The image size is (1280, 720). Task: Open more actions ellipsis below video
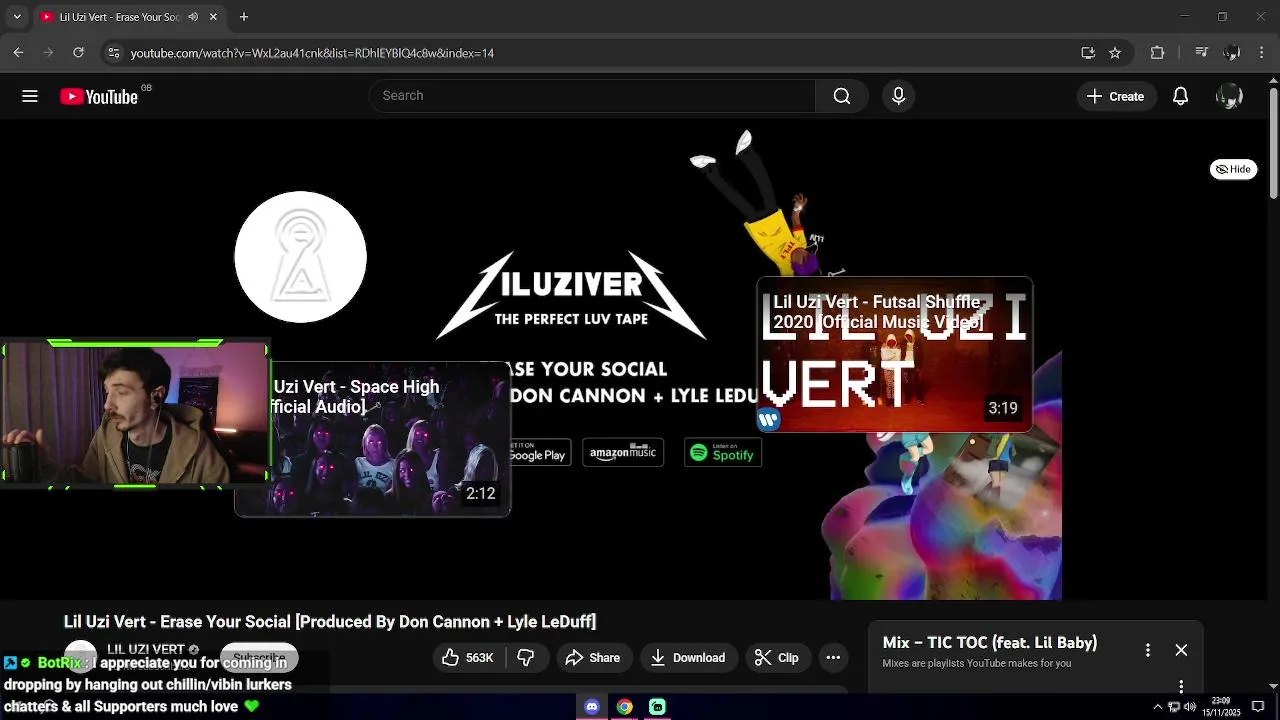click(x=833, y=657)
